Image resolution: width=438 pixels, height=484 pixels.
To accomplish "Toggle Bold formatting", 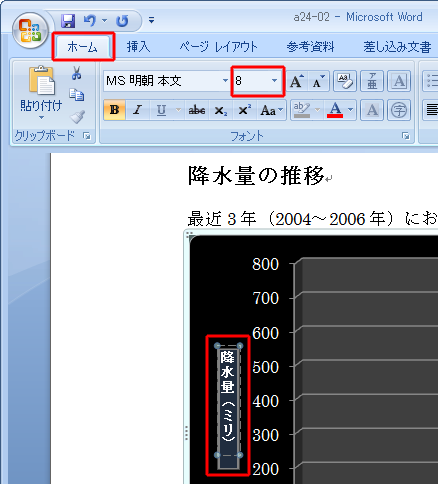I will point(114,110).
